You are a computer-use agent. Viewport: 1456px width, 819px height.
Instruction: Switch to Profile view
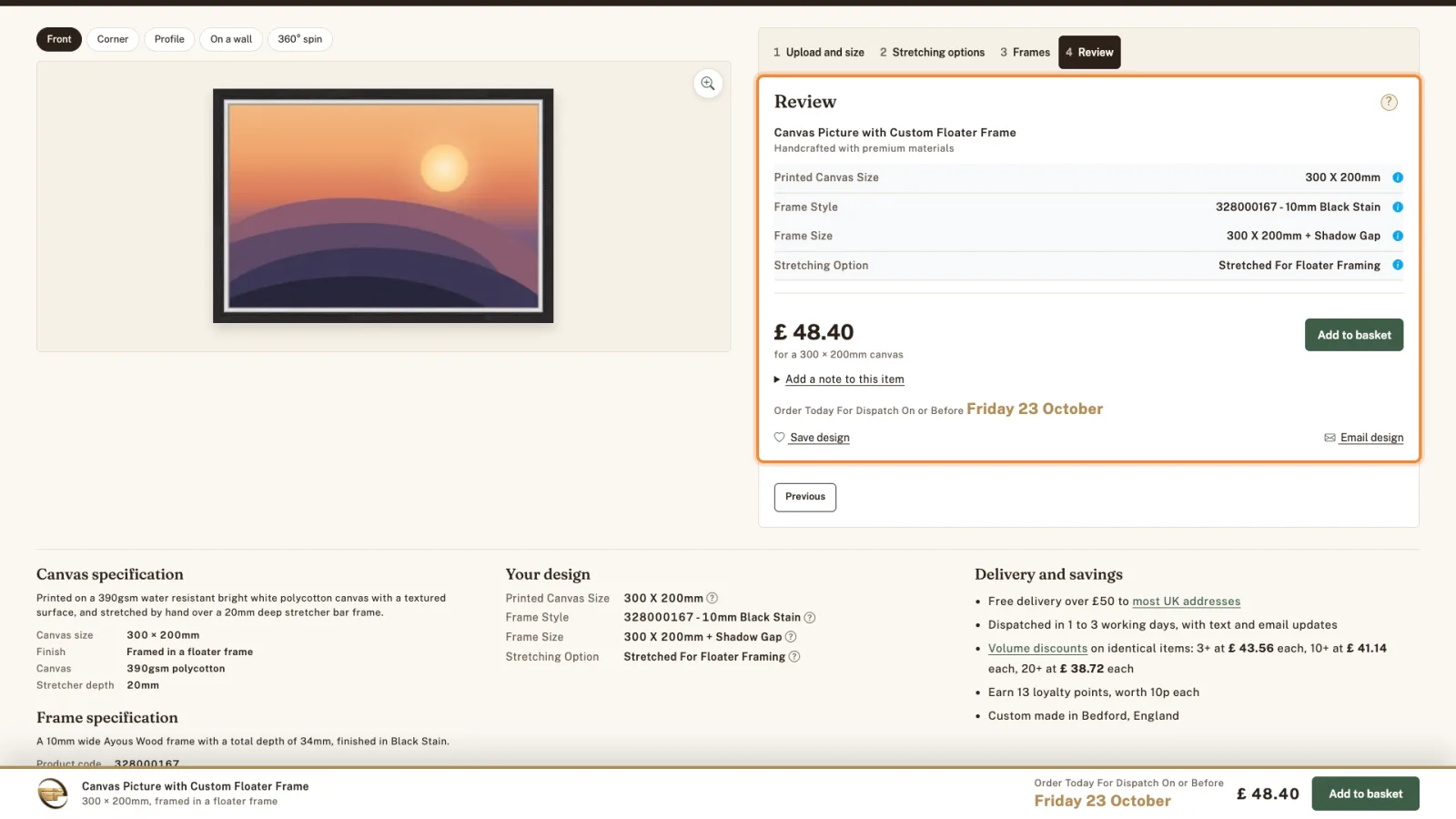(169, 39)
